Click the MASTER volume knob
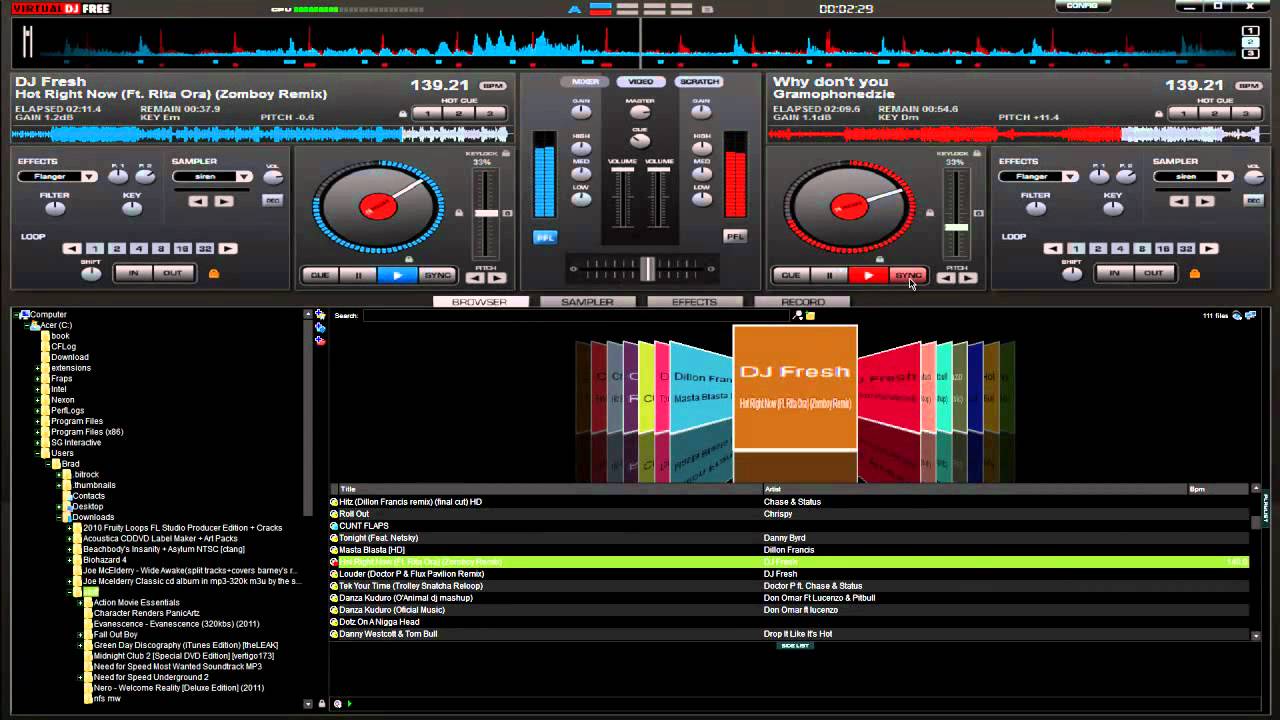Image resolution: width=1280 pixels, height=720 pixels. [x=640, y=114]
